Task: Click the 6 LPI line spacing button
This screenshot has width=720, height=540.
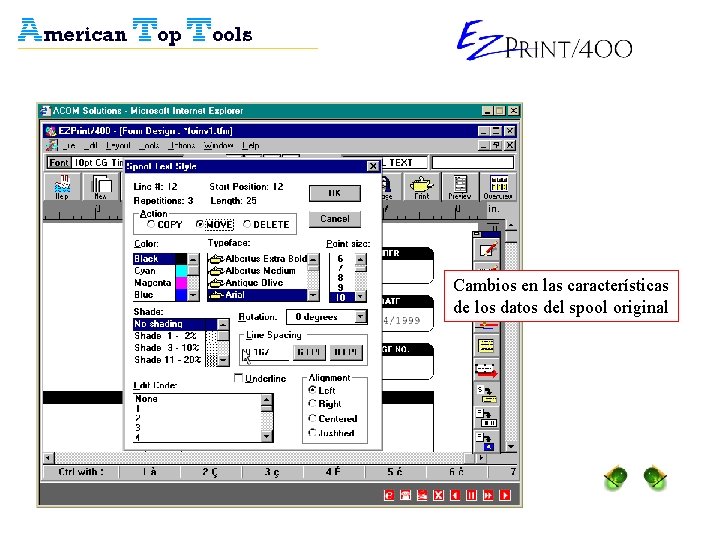Action: [x=309, y=352]
